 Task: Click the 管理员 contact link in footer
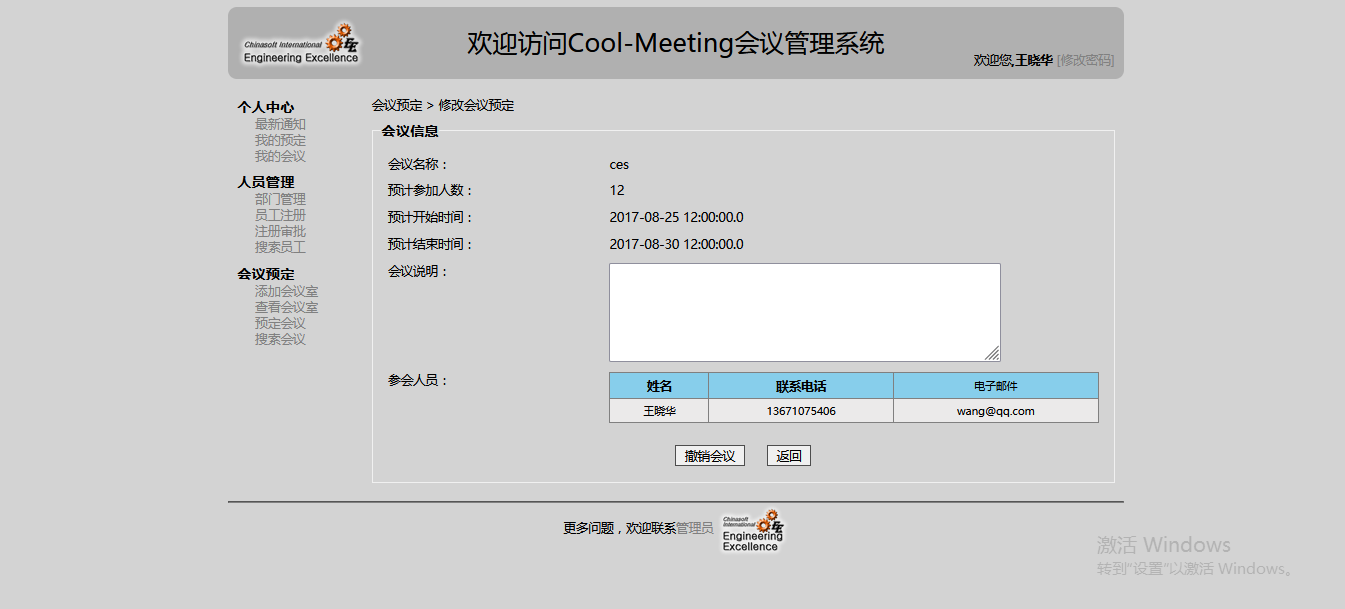click(x=695, y=528)
